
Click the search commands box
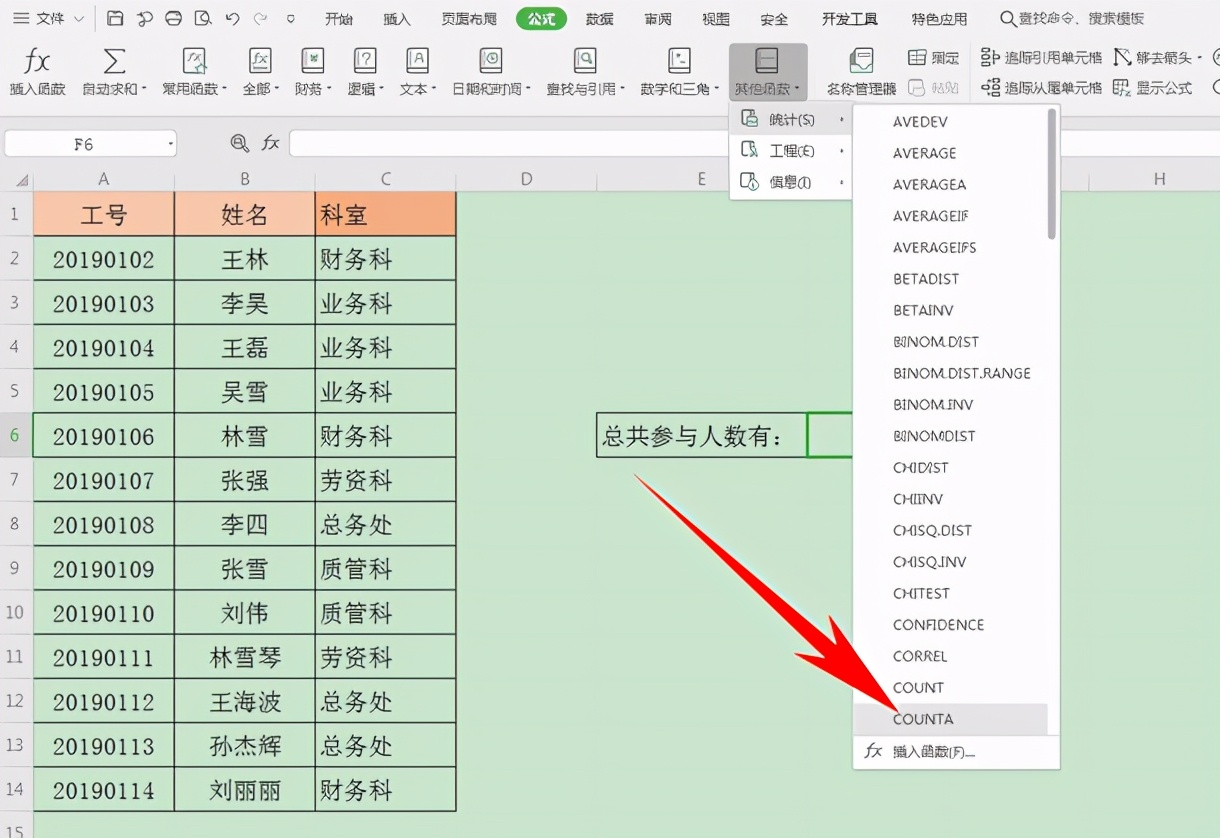(x=1073, y=19)
